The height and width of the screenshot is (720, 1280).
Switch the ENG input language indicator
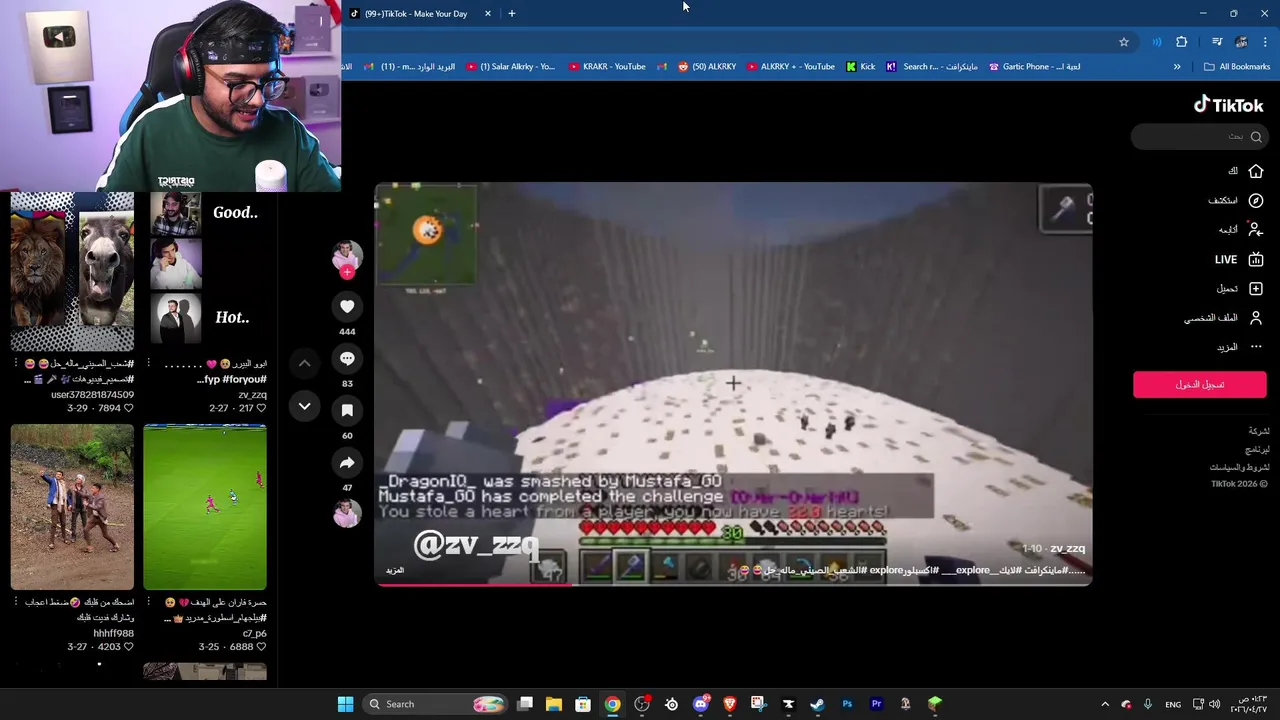click(x=1173, y=704)
